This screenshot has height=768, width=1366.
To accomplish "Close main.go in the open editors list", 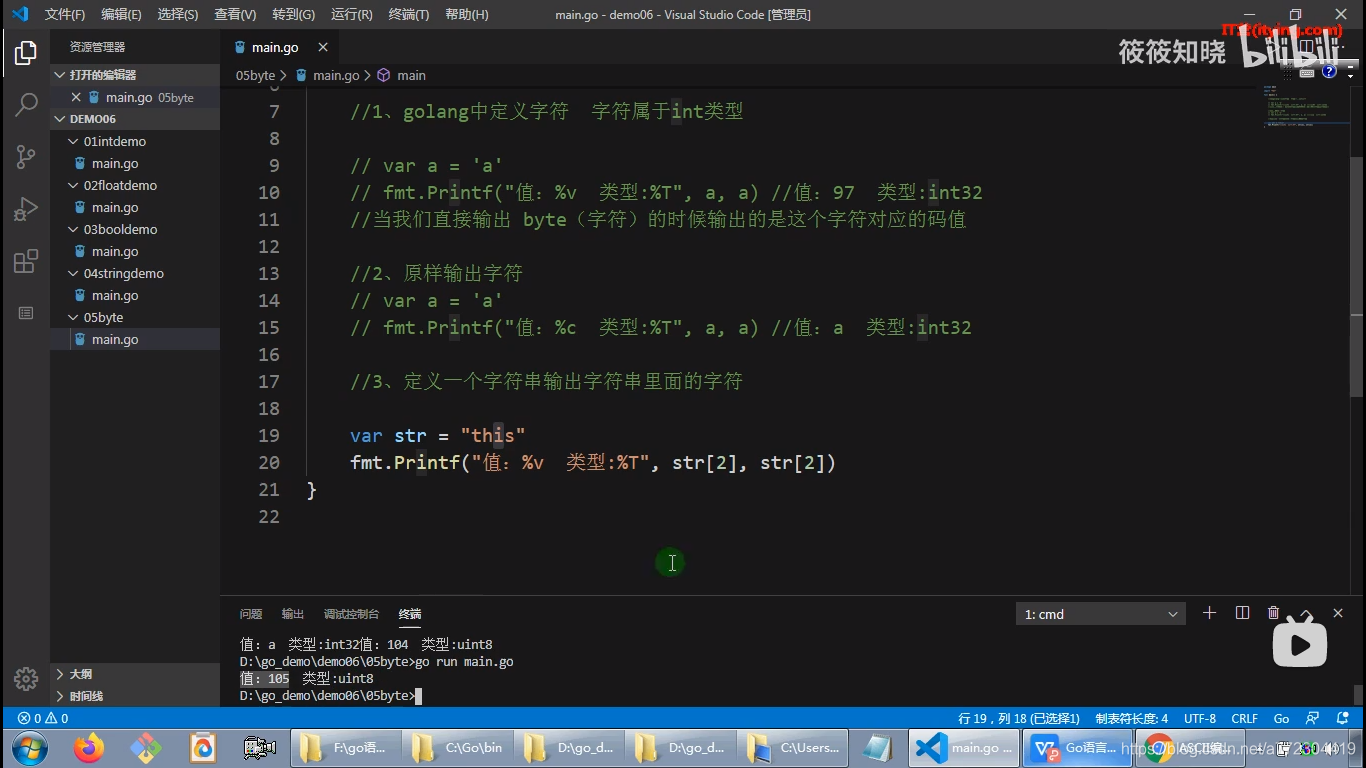I will pyautogui.click(x=76, y=97).
